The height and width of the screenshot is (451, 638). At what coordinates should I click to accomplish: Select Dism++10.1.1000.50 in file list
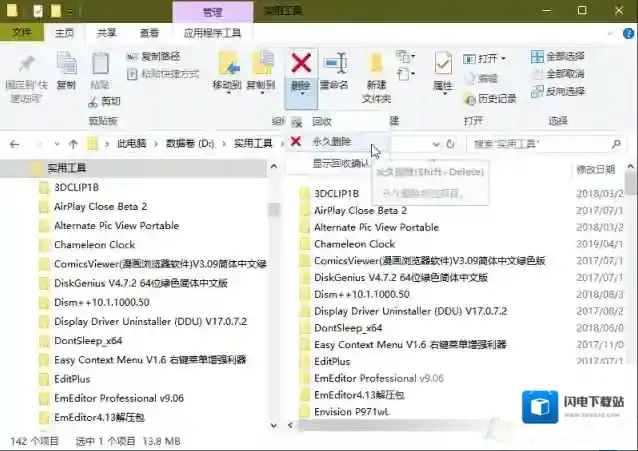point(362,294)
